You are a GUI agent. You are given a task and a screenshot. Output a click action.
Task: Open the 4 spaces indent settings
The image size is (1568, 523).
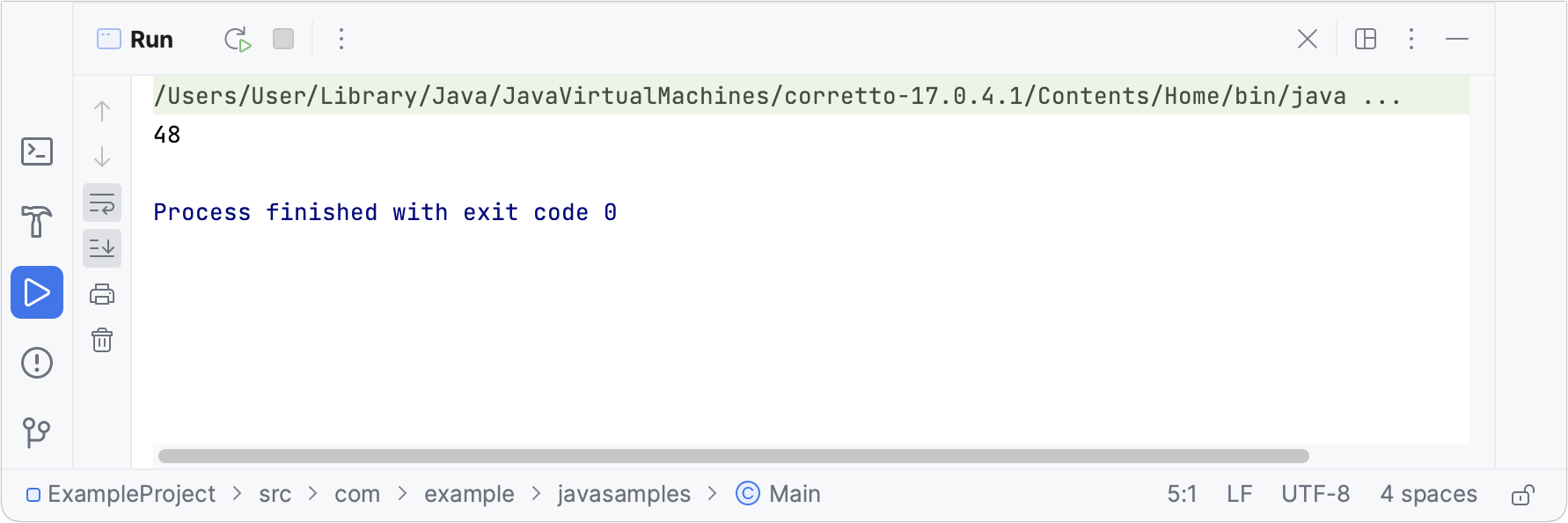coord(1428,494)
